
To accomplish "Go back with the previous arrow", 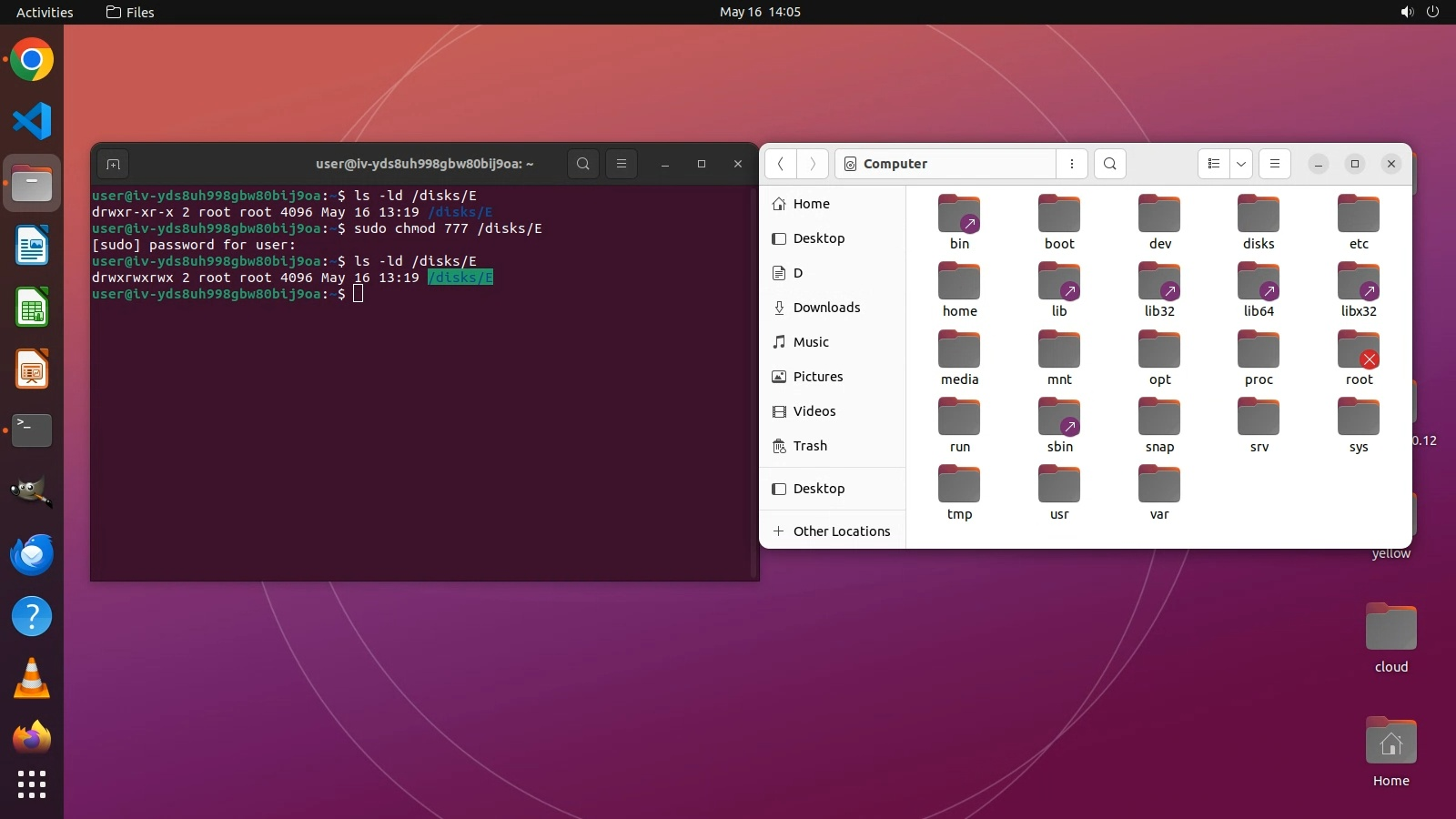I will pos(781,164).
